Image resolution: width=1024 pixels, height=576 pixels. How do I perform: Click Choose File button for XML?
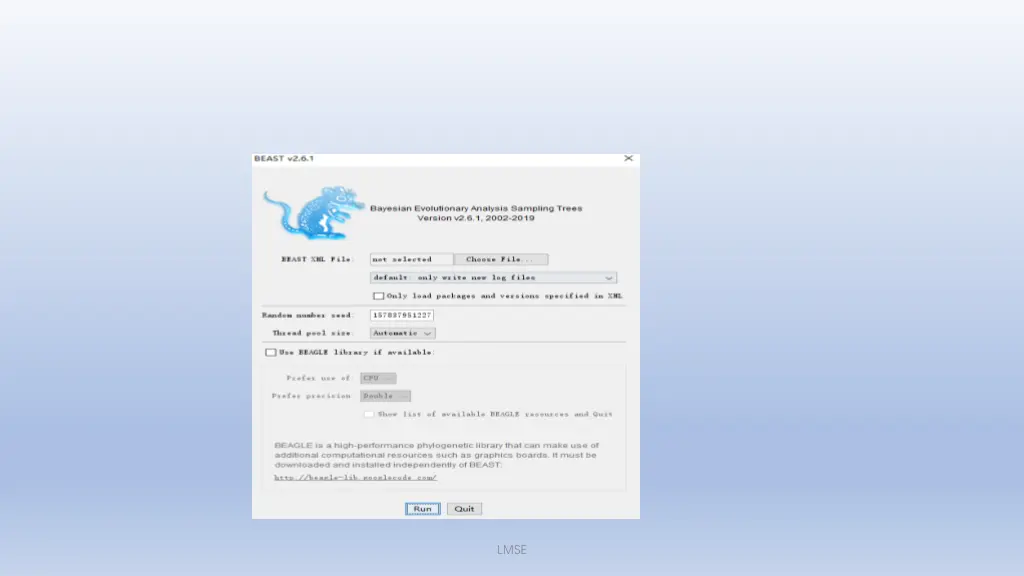point(500,259)
